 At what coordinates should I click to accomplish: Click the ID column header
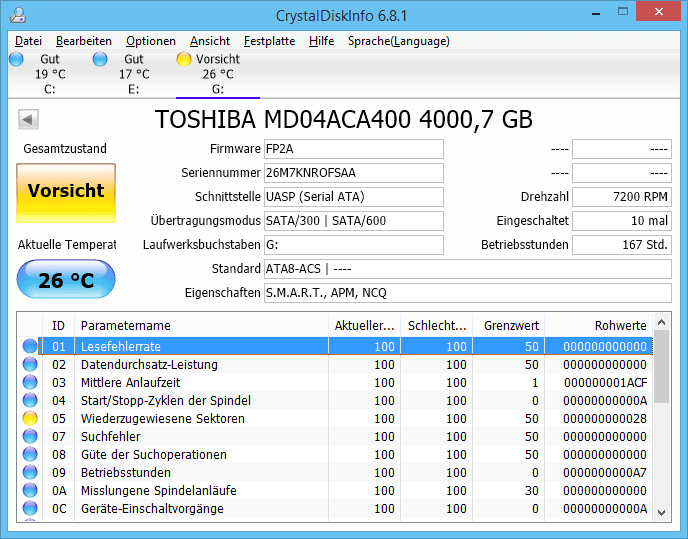coord(58,325)
